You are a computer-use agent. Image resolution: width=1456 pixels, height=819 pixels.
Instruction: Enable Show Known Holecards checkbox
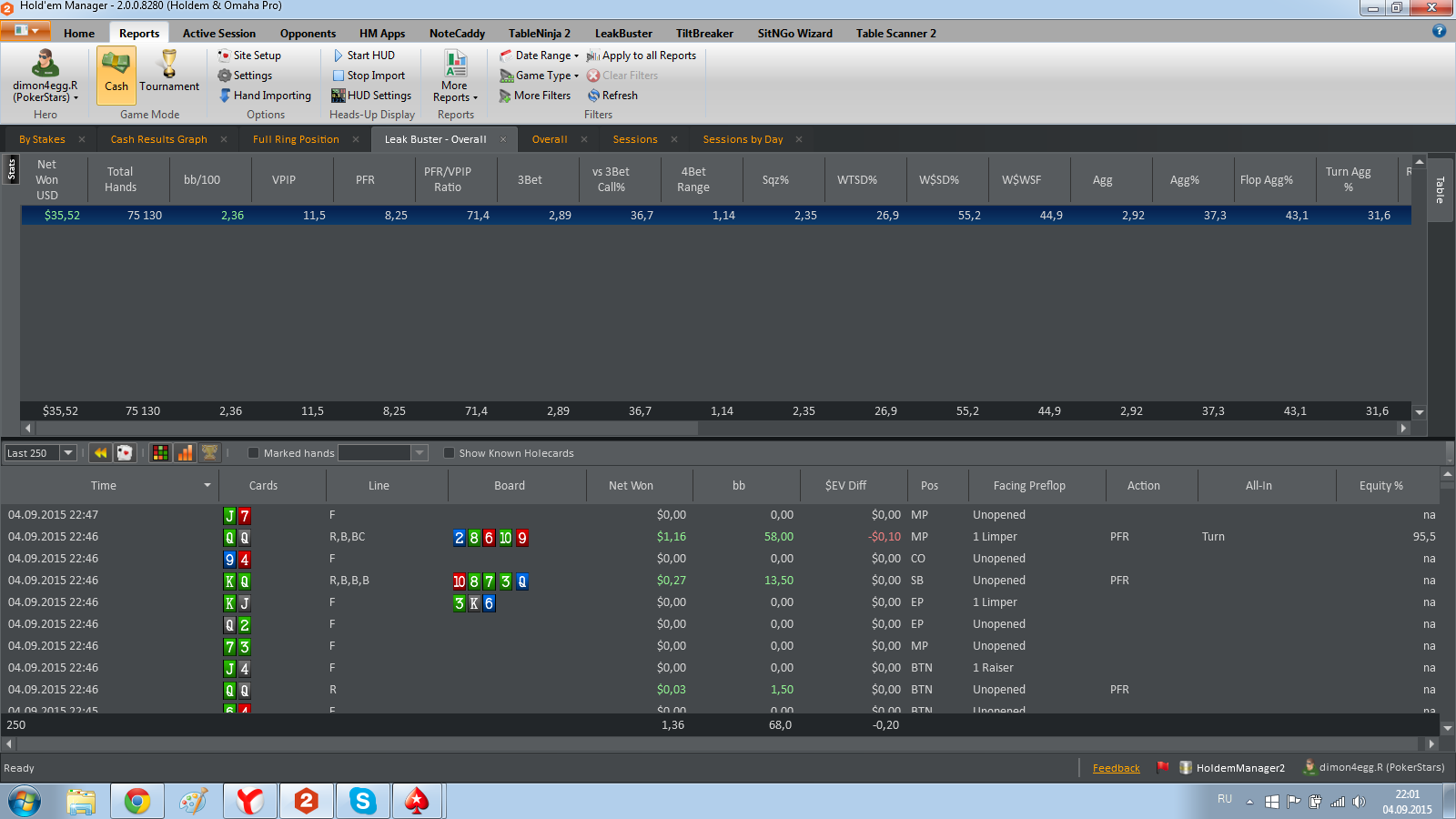(449, 452)
